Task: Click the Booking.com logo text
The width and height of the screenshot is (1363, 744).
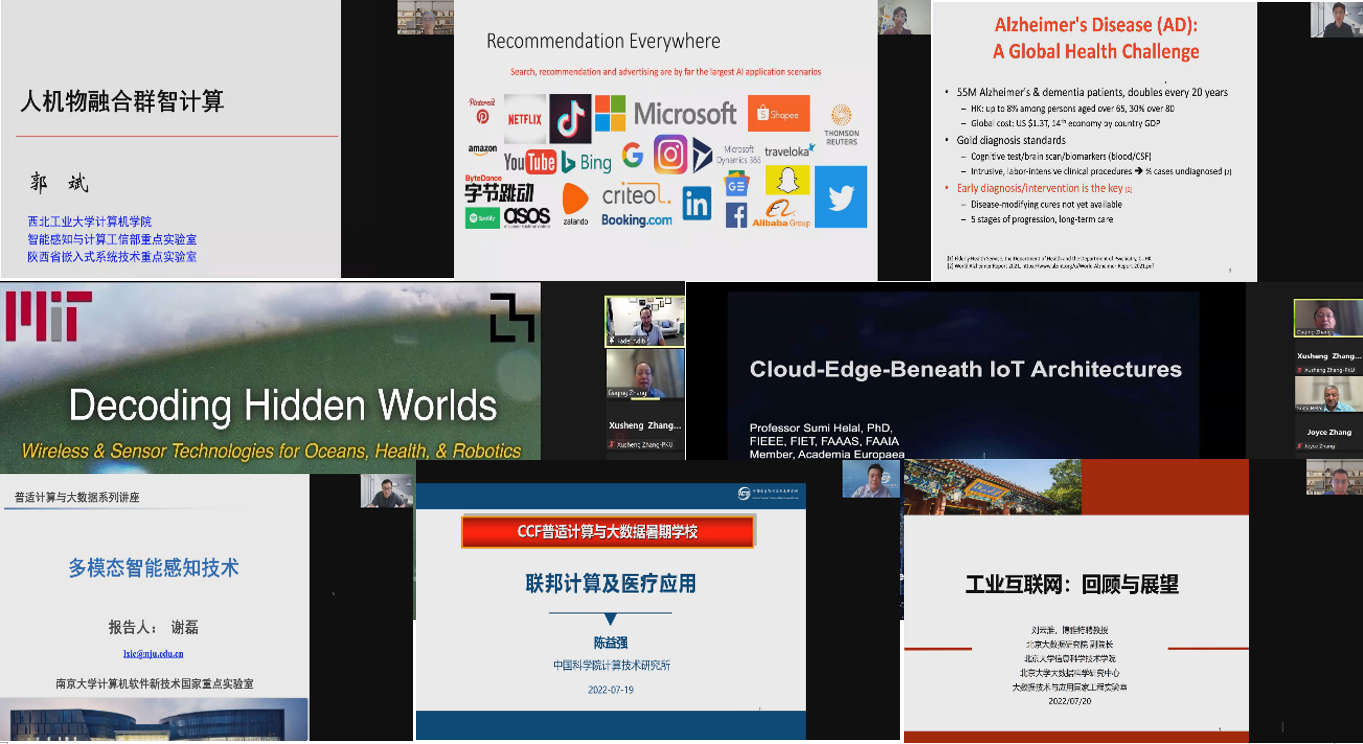Action: 636,220
